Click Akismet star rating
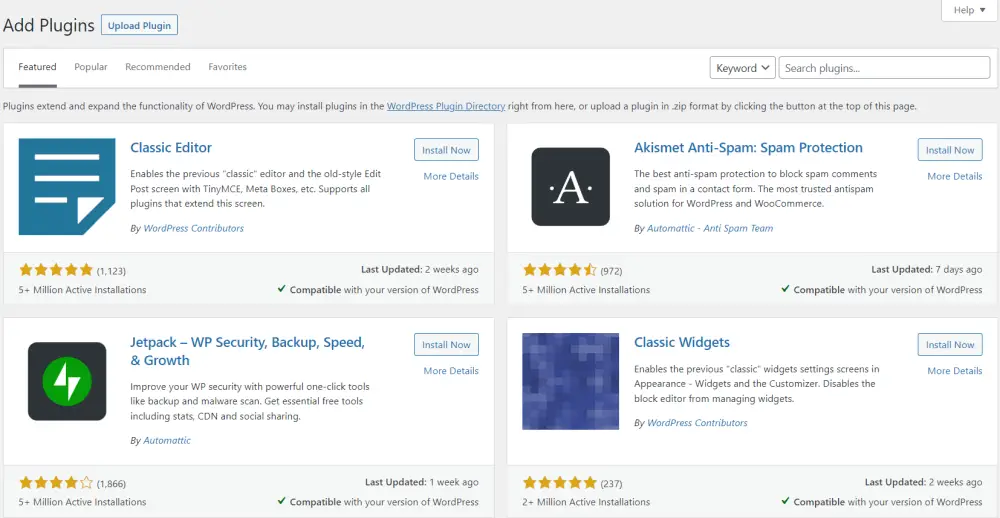The width and height of the screenshot is (1000, 518). click(559, 270)
